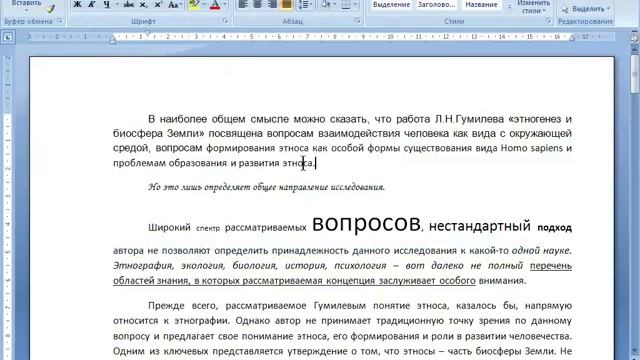640x360 pixels.
Task: Click the italic line Но это лишь определяет
Action: coord(267,187)
